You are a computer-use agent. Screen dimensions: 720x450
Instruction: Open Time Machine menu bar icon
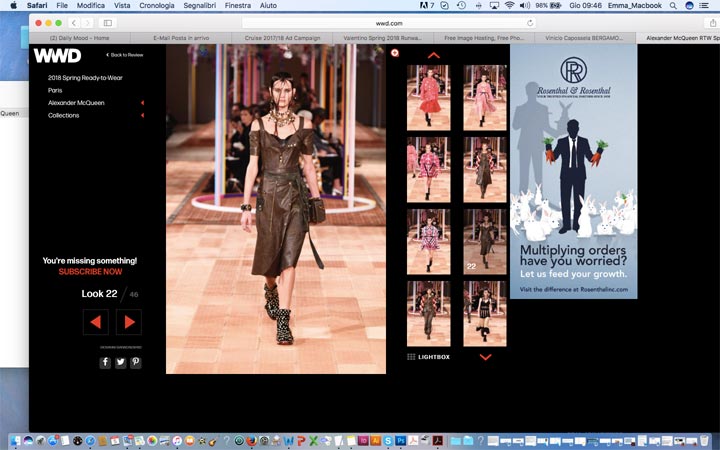pyautogui.click(x=461, y=6)
